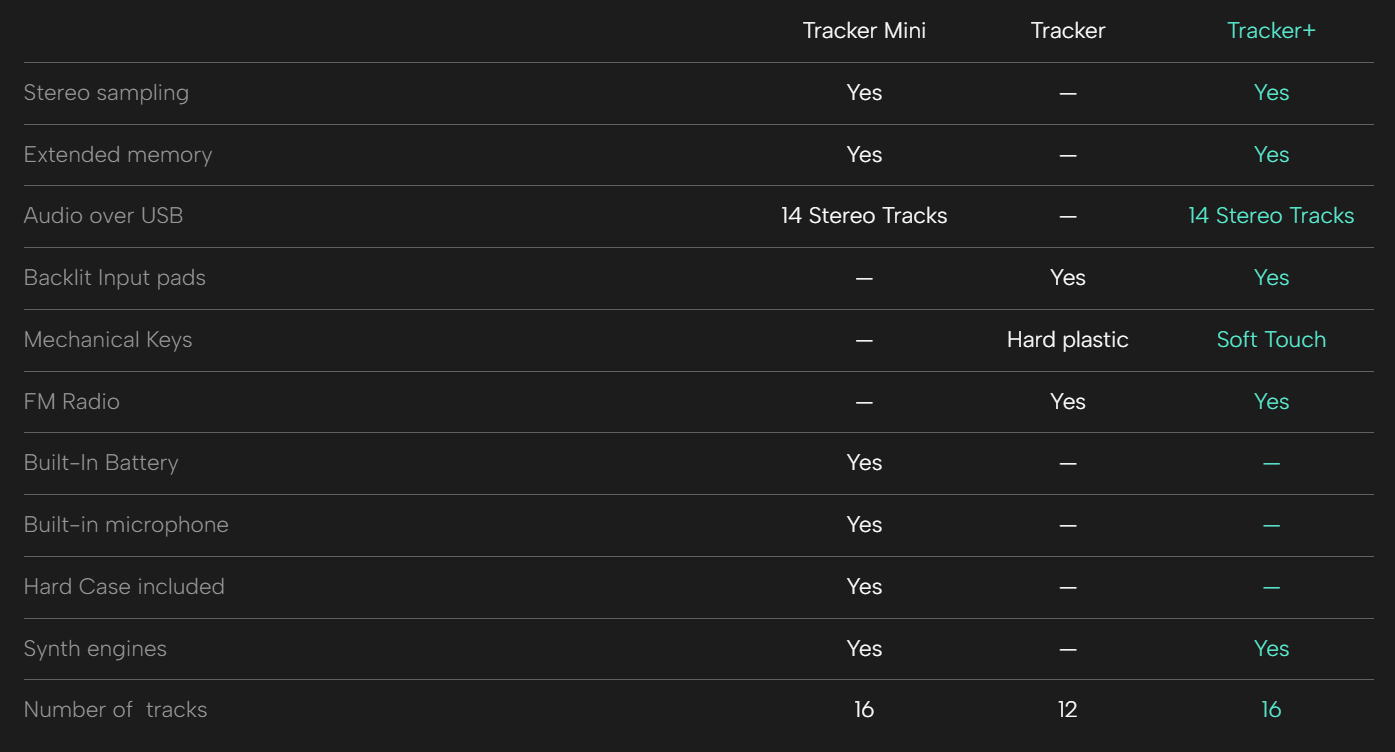Click the Mechanical Keys row label

point(108,340)
